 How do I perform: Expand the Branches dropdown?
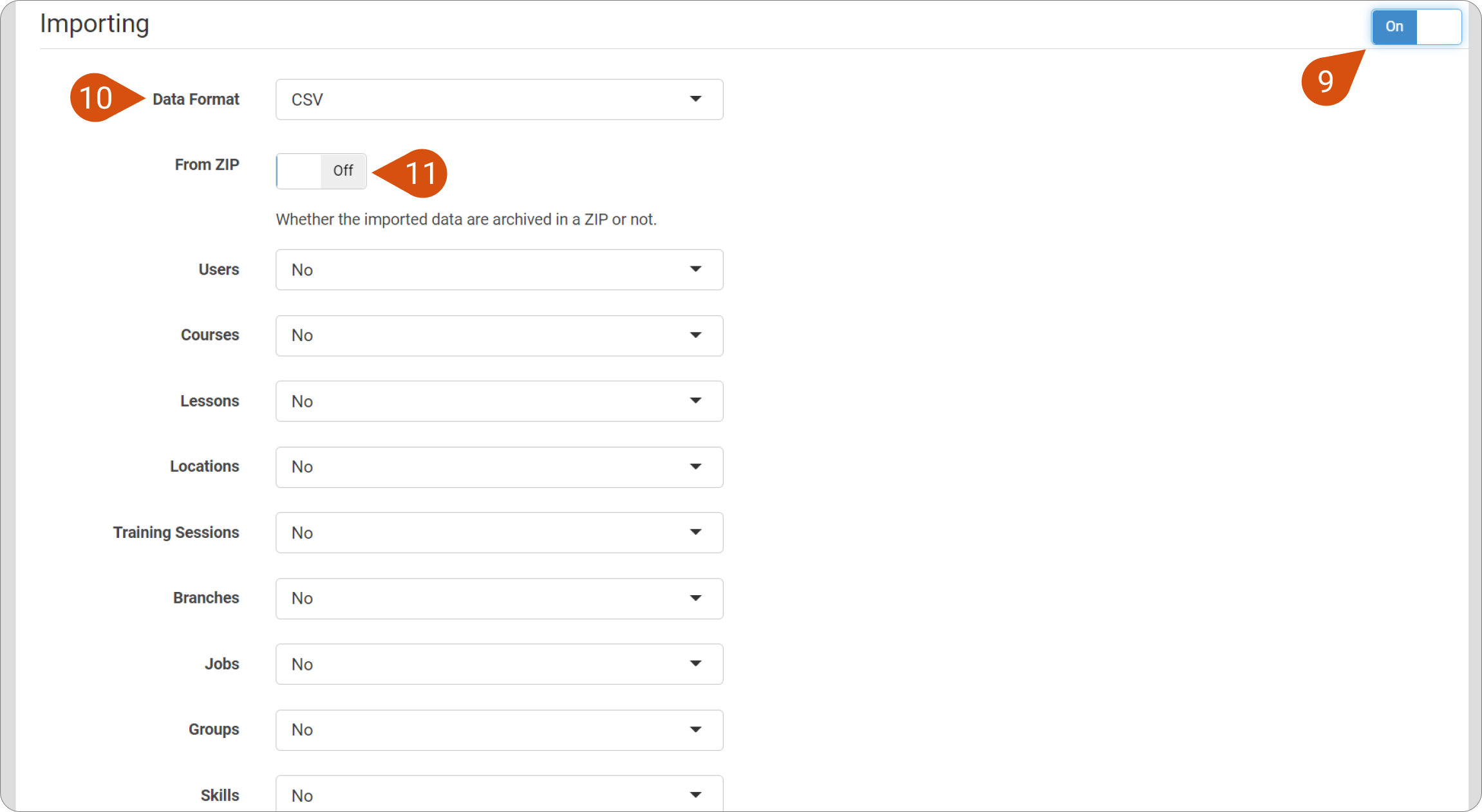499,598
